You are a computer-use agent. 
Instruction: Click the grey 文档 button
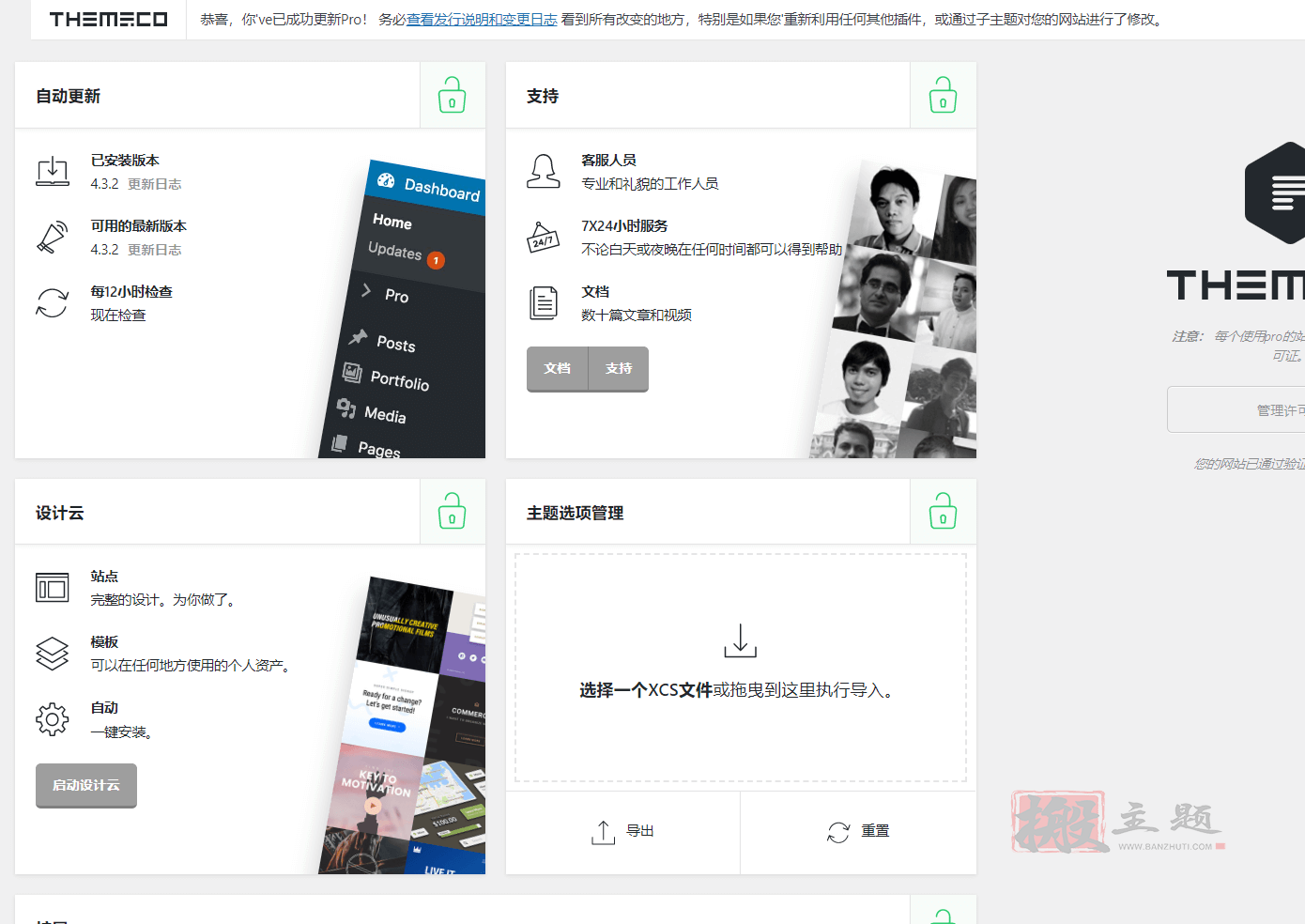(x=558, y=368)
